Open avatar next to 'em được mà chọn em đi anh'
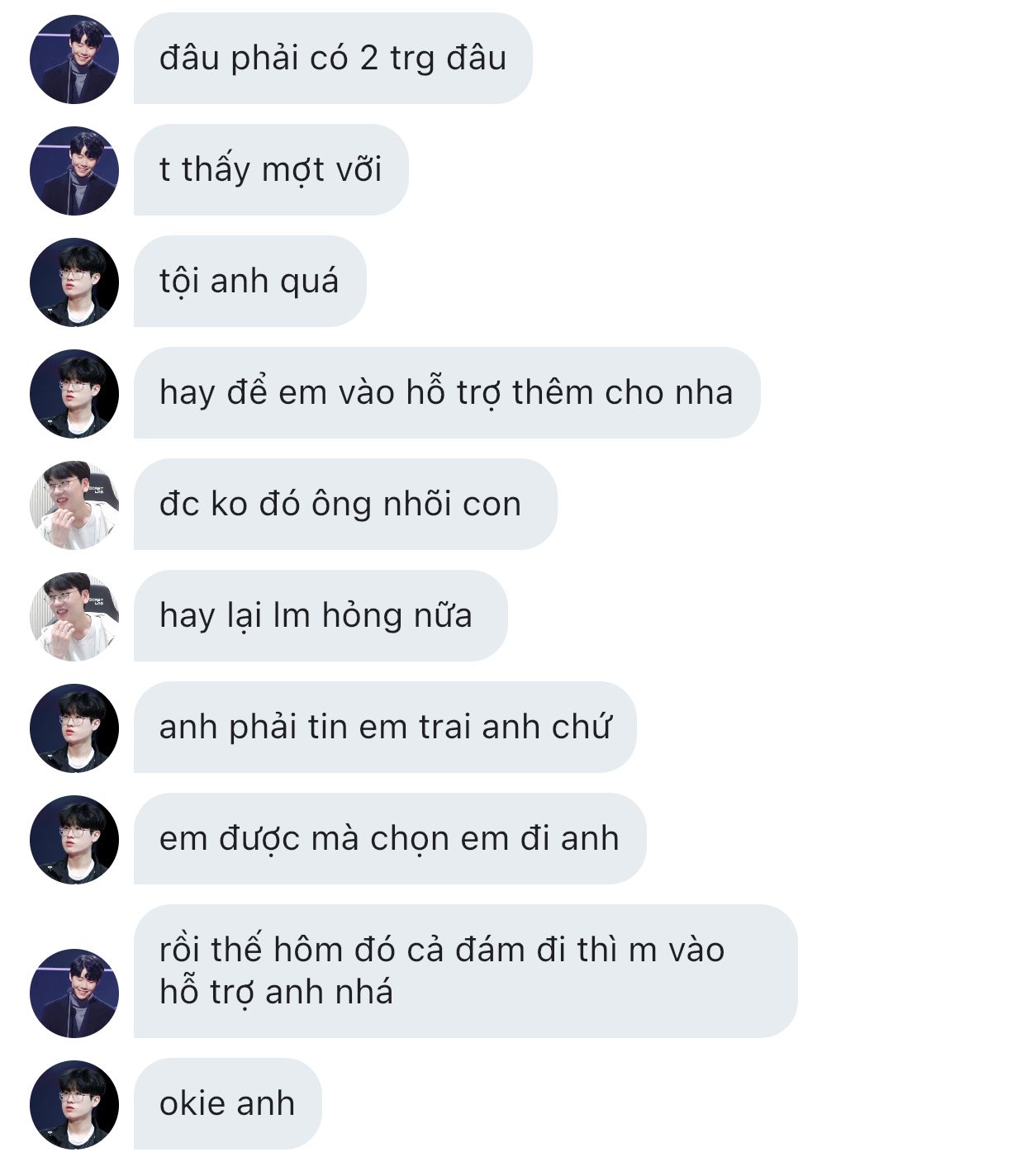 pyautogui.click(x=74, y=840)
